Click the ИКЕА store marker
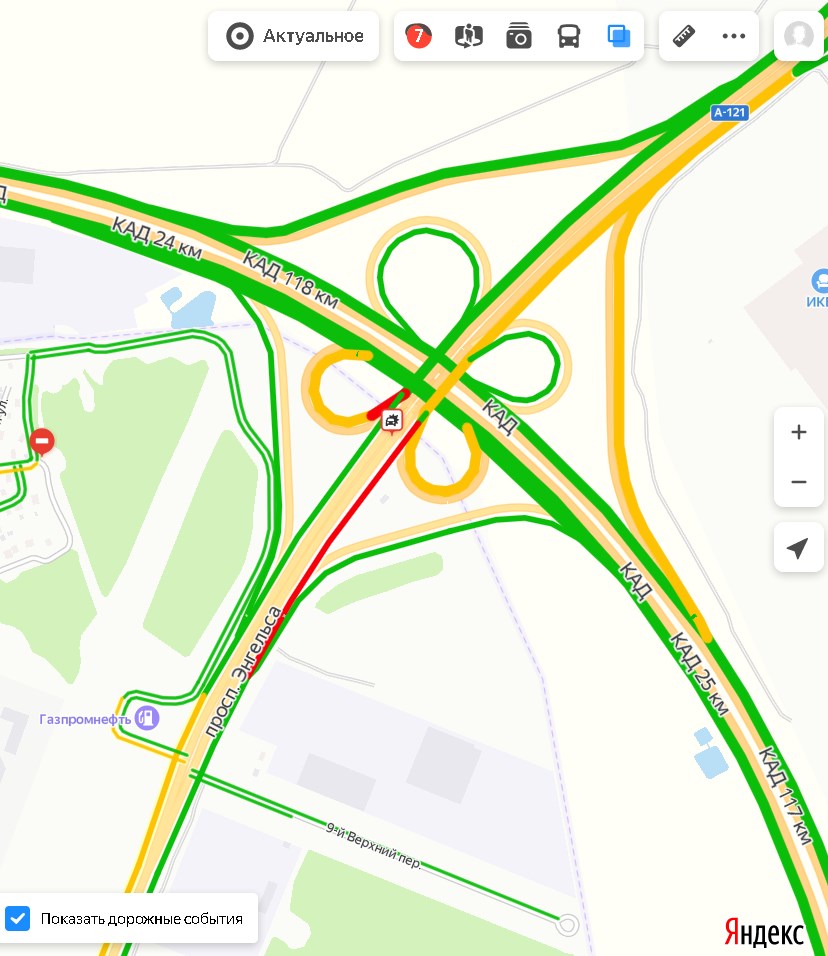Viewport: 828px width, 956px height. (x=819, y=288)
